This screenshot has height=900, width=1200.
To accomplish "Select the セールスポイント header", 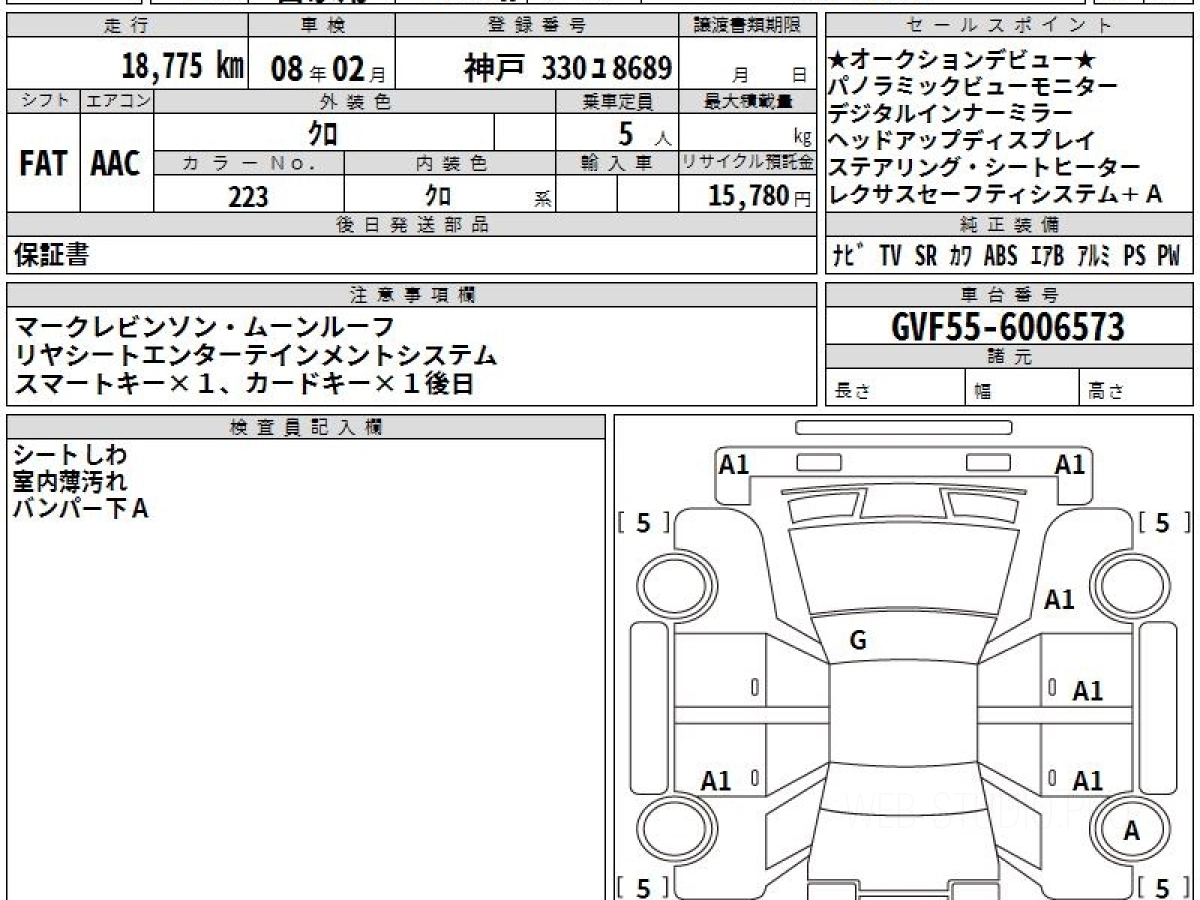I will click(1009, 26).
